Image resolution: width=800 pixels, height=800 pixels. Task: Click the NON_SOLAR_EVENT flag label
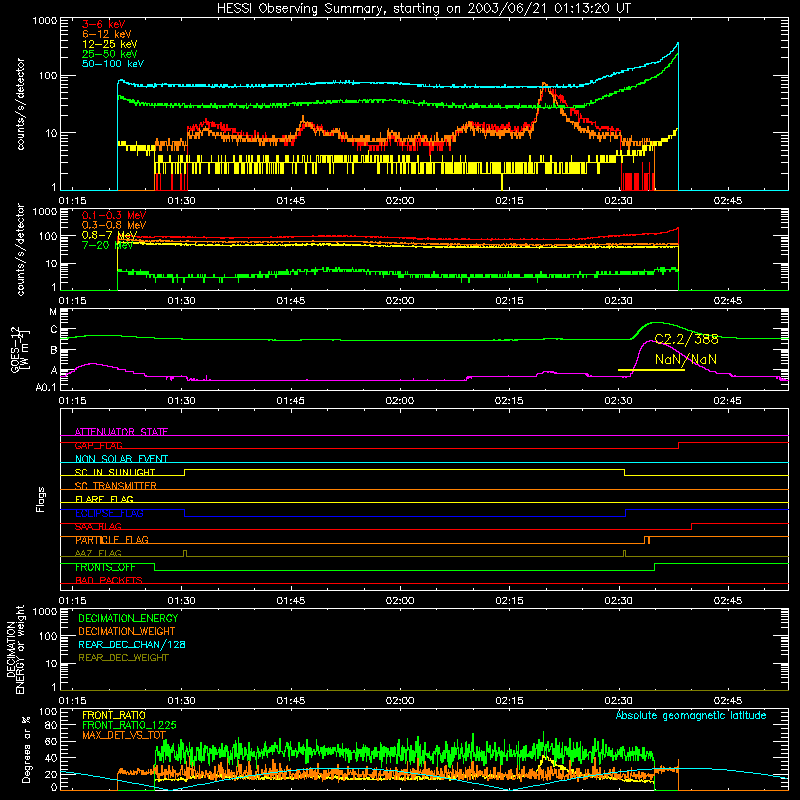121,459
